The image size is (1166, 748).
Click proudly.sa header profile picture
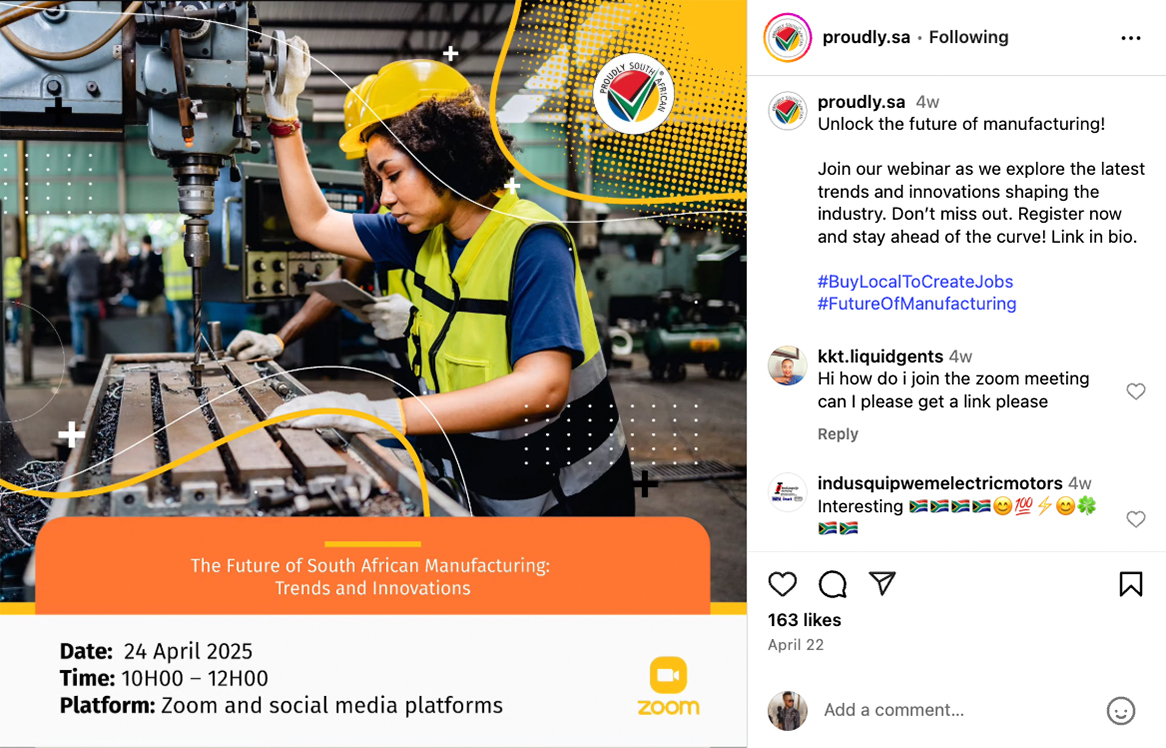click(x=787, y=38)
